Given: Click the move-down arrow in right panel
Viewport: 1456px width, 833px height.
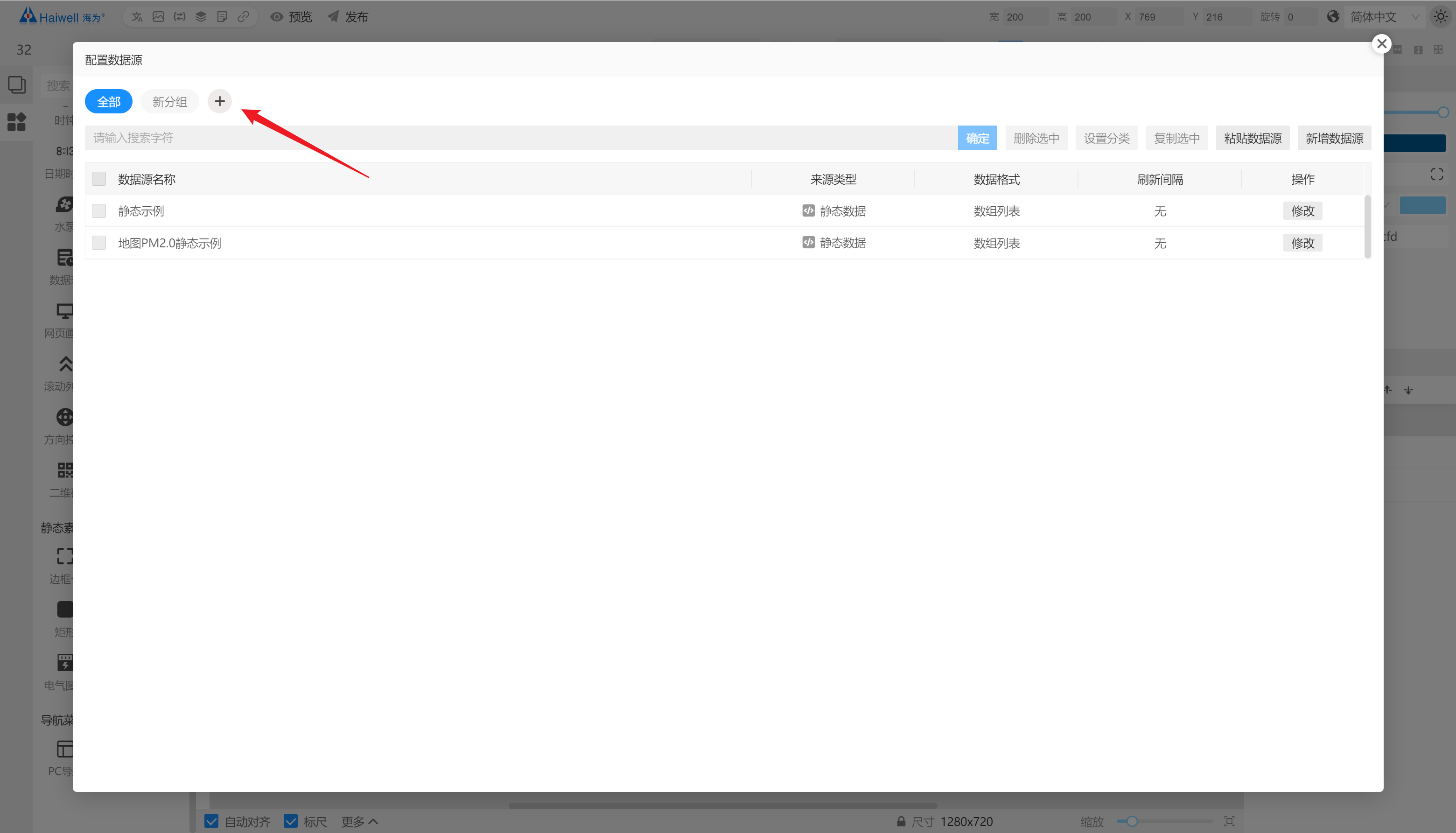Looking at the screenshot, I should pos(1408,390).
